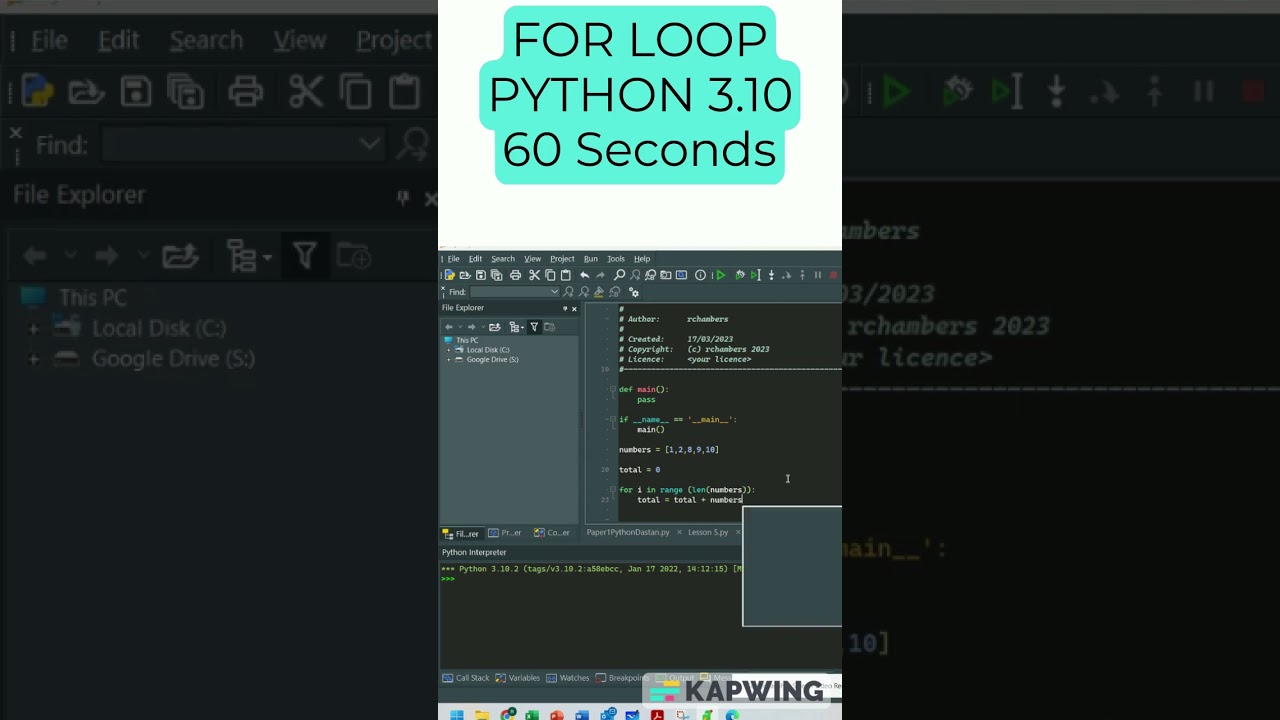Click the Open file toolbar icon
1280x720 pixels.
point(465,275)
